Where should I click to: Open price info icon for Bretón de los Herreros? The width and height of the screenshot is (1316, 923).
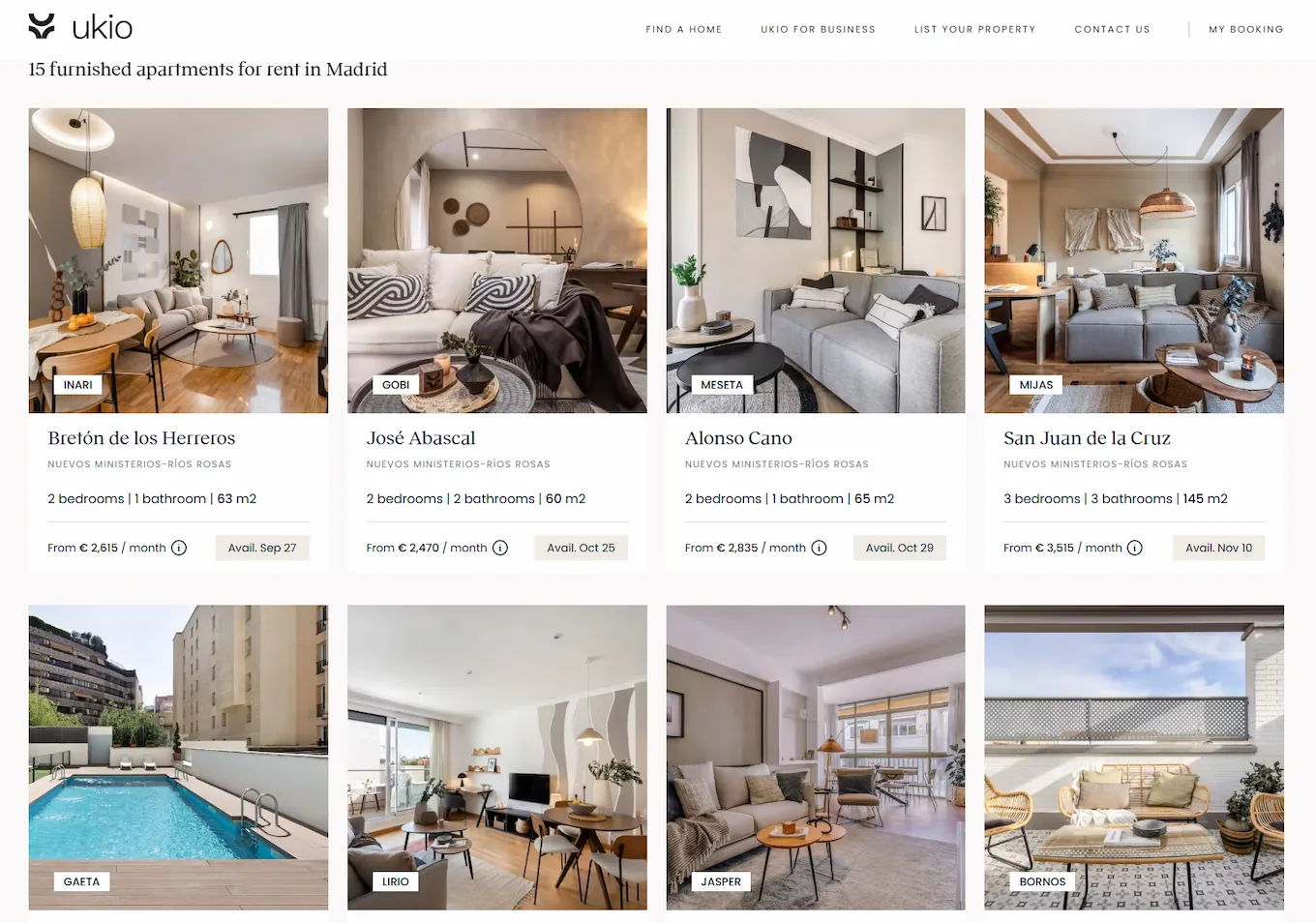tap(179, 548)
